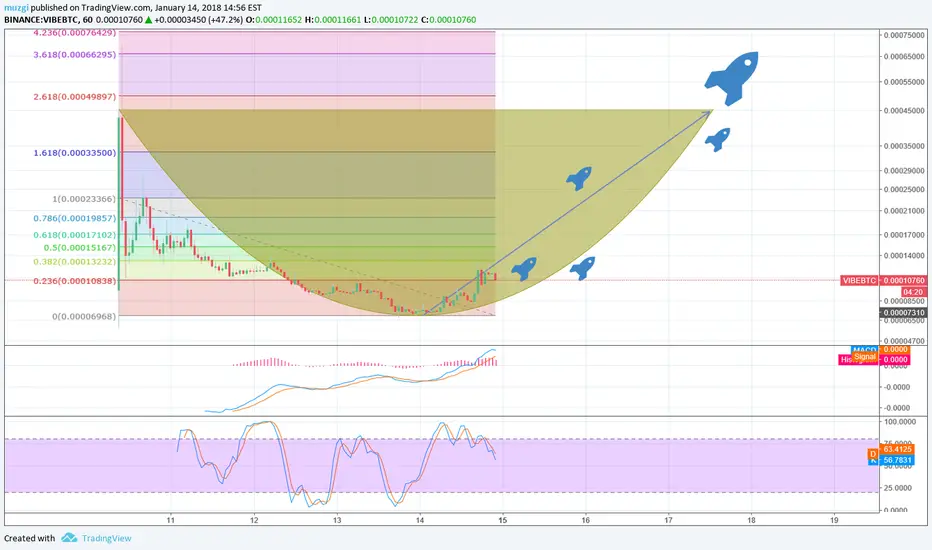
Task: Click date 19 on the time axis
Action: tap(834, 520)
